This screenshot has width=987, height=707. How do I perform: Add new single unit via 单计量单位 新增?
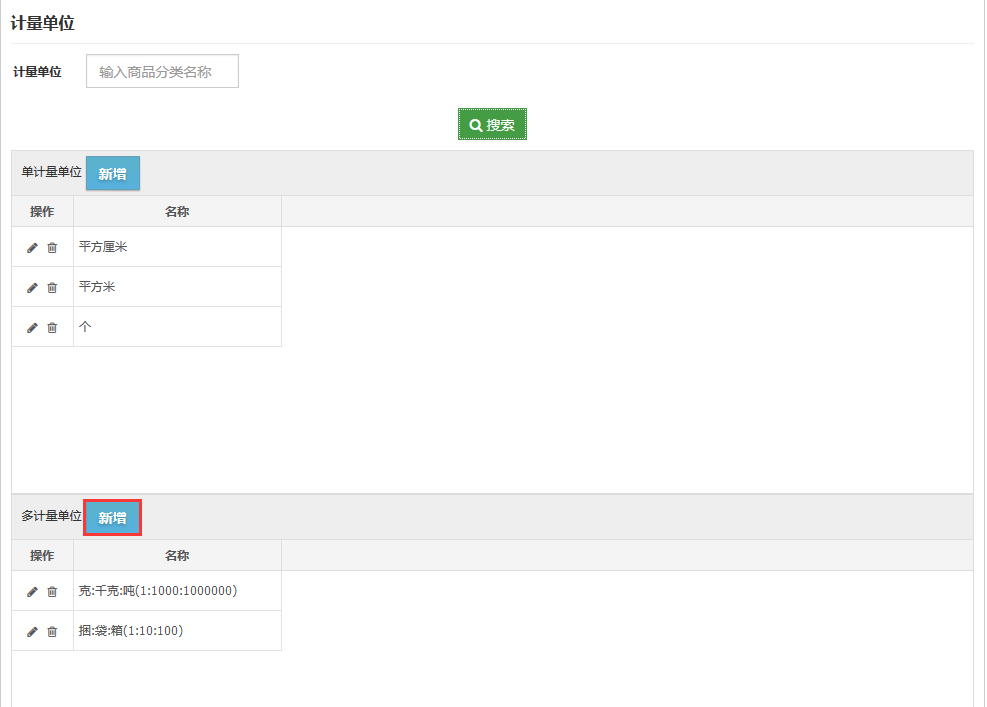coord(112,174)
